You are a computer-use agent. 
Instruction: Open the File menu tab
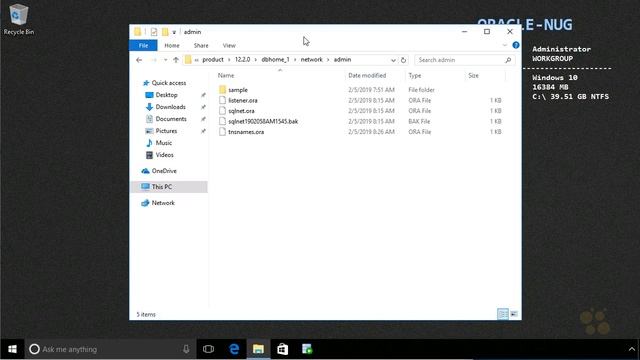[143, 45]
